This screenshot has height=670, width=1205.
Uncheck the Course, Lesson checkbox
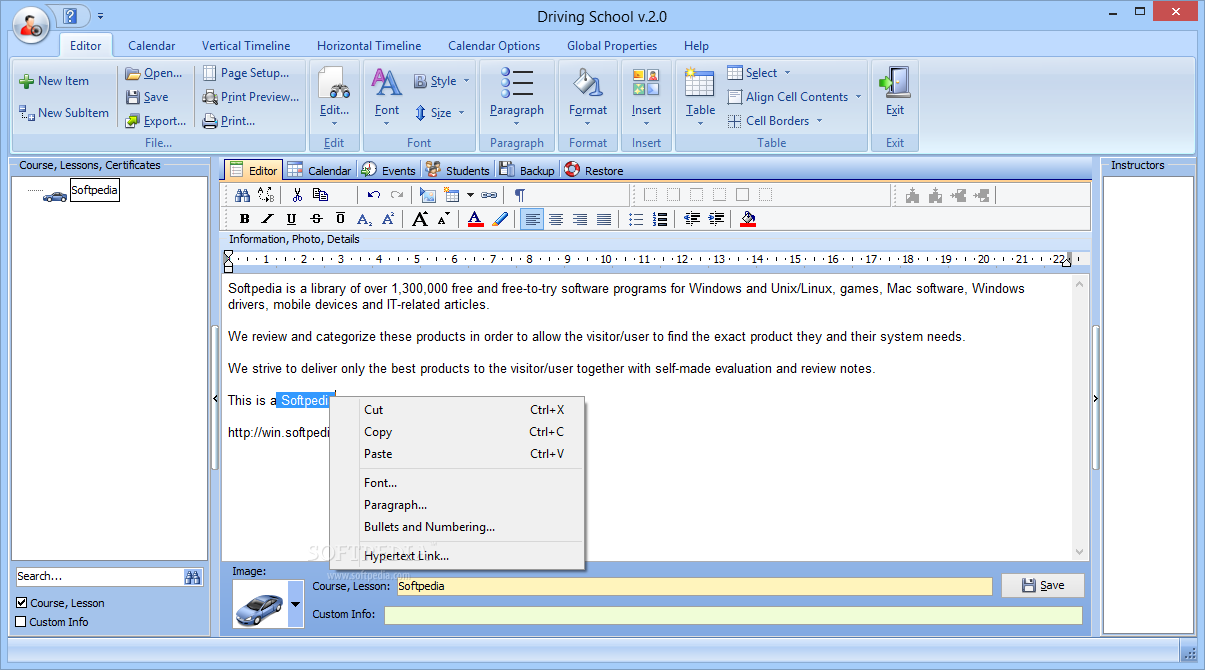pos(22,603)
